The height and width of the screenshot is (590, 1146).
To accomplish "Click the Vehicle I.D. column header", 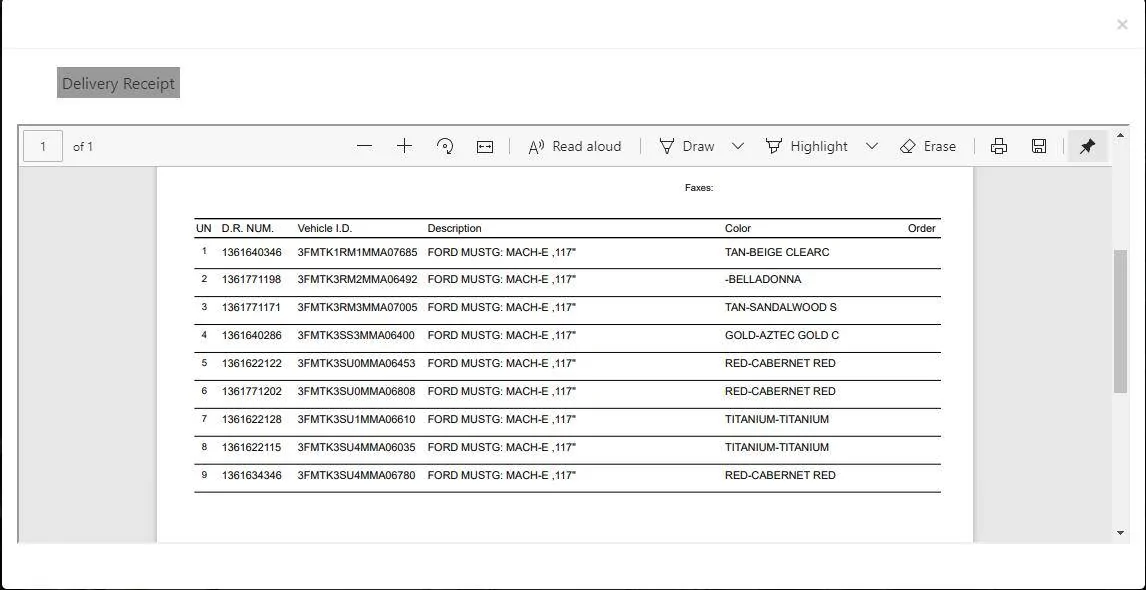I will point(325,228).
